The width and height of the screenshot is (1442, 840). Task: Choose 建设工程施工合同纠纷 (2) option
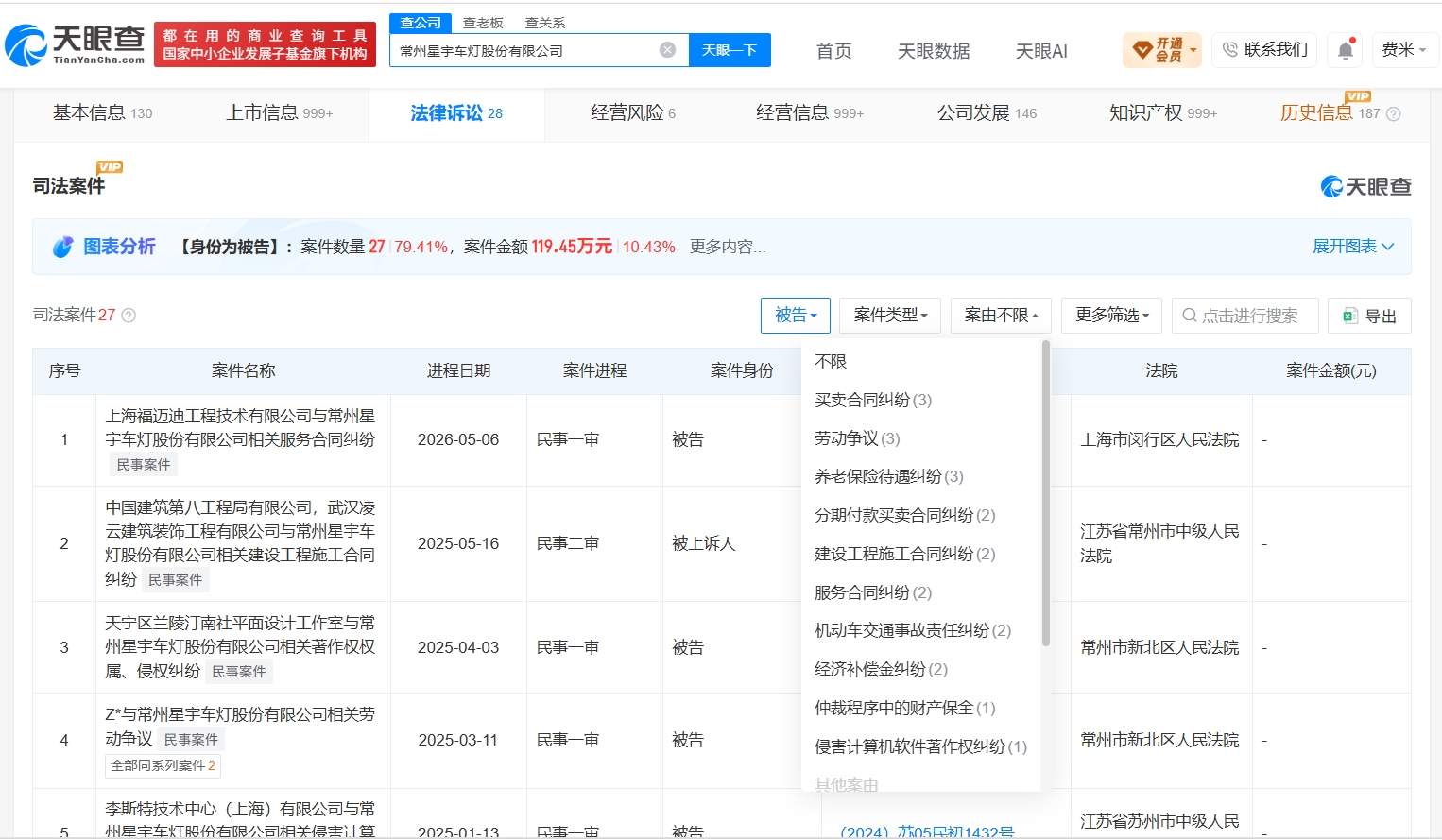pos(905,554)
